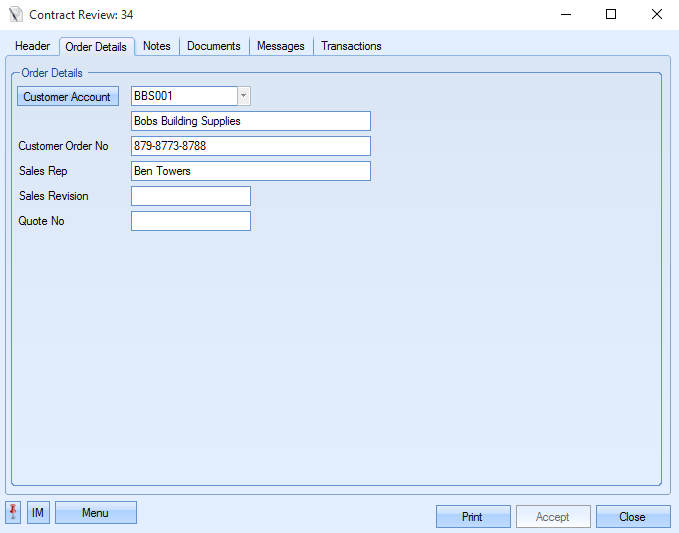Click the Print button
Screen dimensions: 679x533
click(472, 517)
